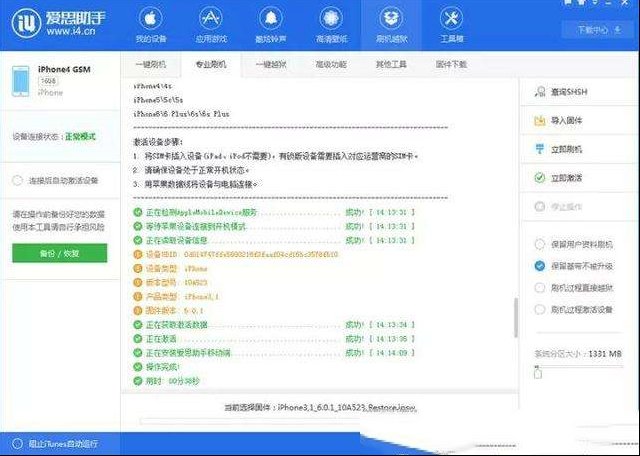
Task: Click the 导入固件 folder icon
Action: 540,120
